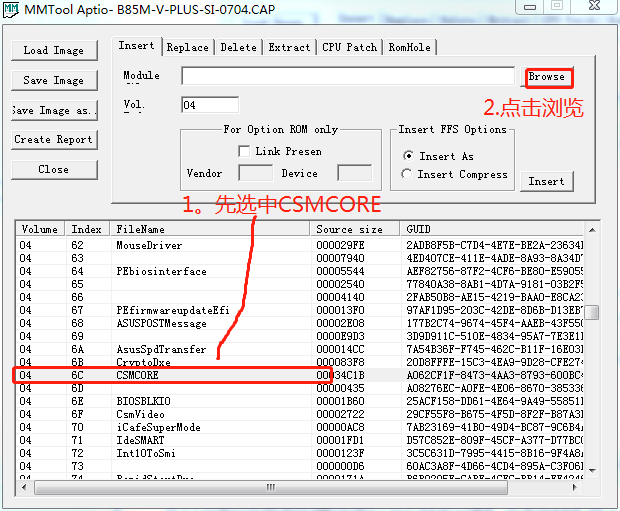Click the Create Report button
620x511 pixels.
(x=54, y=140)
